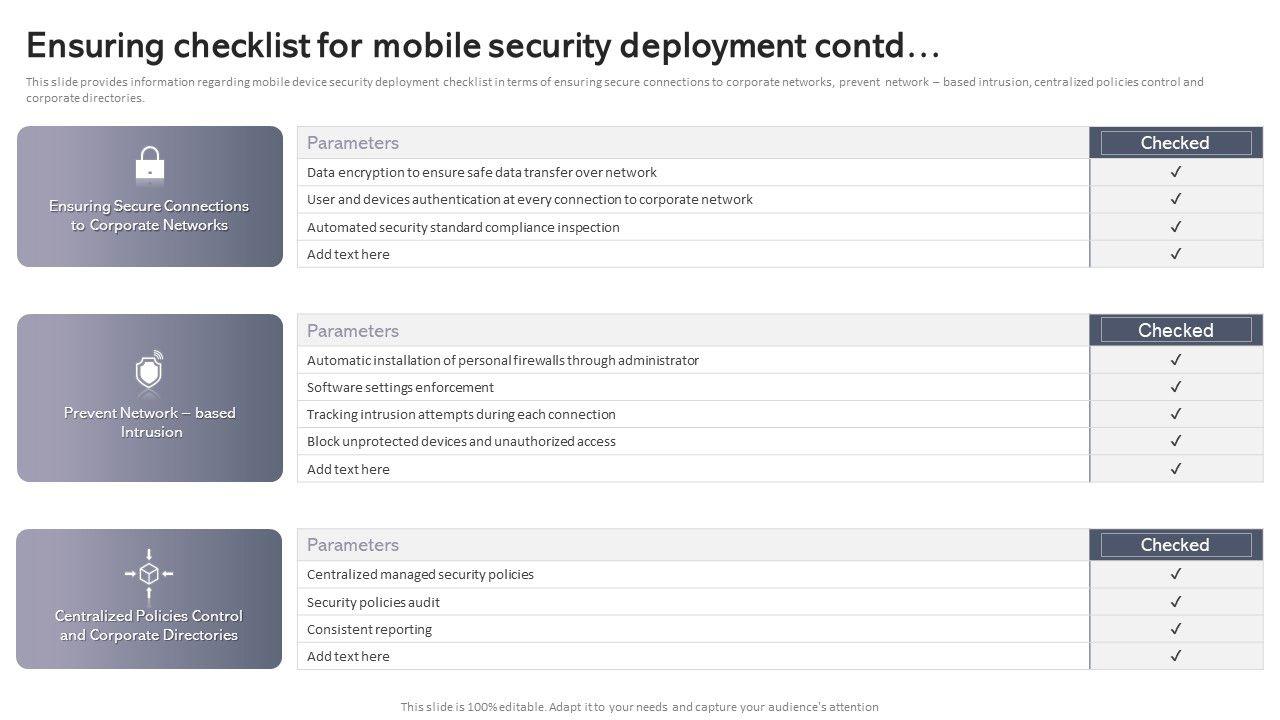Screen dimensions: 1280x720
Task: Select Prevent Network – based Intrusion label
Action: click(x=150, y=422)
